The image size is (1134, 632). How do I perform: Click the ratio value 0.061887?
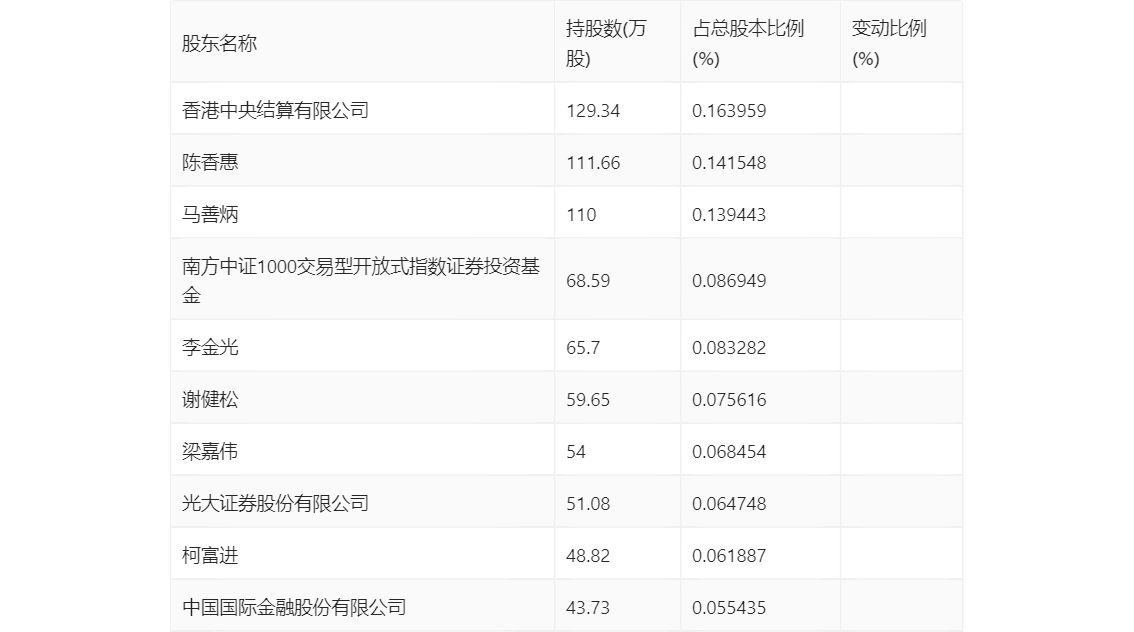coord(729,556)
